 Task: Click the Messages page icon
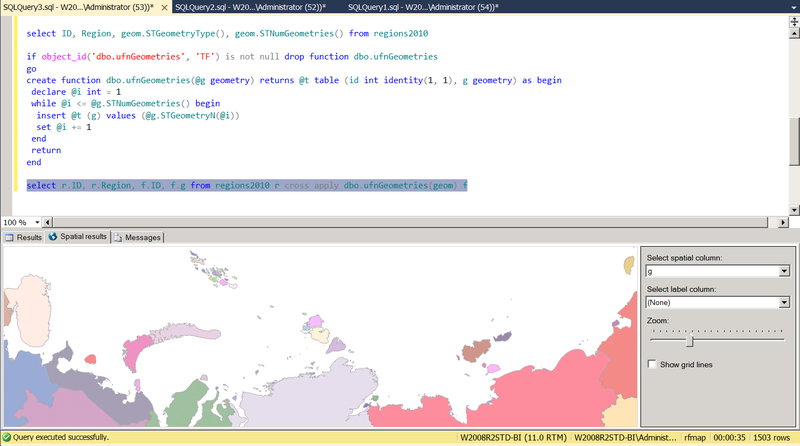(x=118, y=237)
